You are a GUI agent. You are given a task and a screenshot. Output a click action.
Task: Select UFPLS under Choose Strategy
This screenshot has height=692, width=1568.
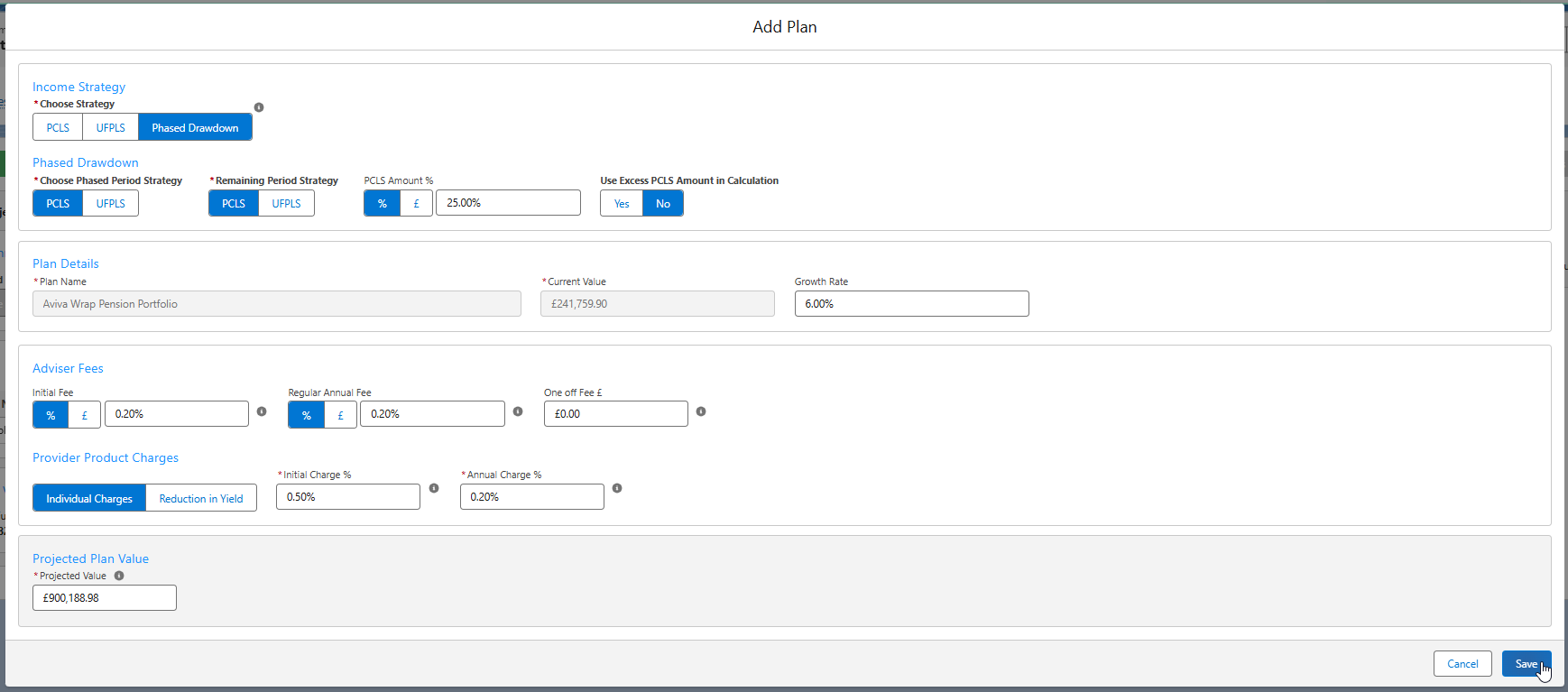(x=110, y=127)
